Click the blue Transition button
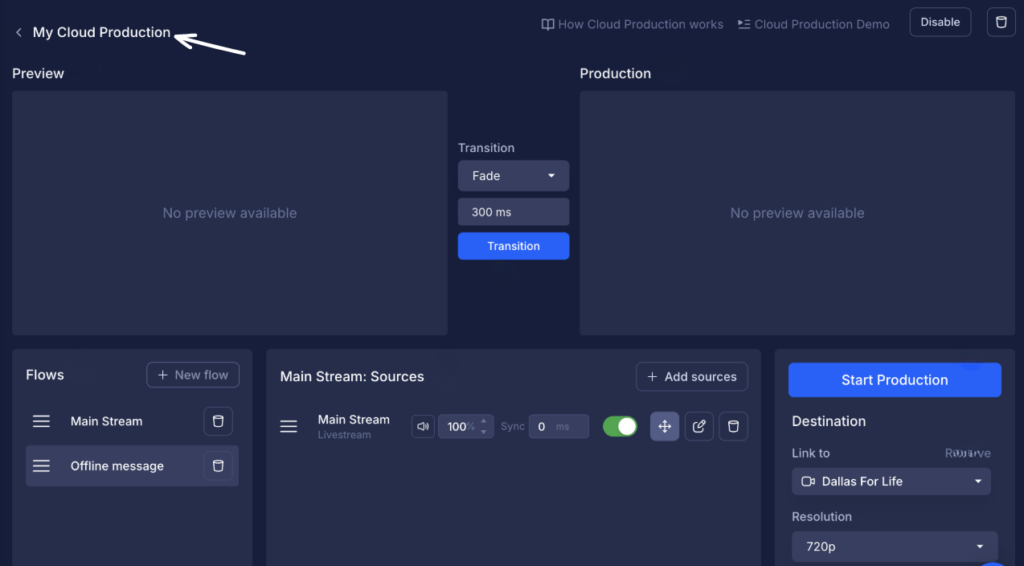The width and height of the screenshot is (1024, 566). point(513,246)
